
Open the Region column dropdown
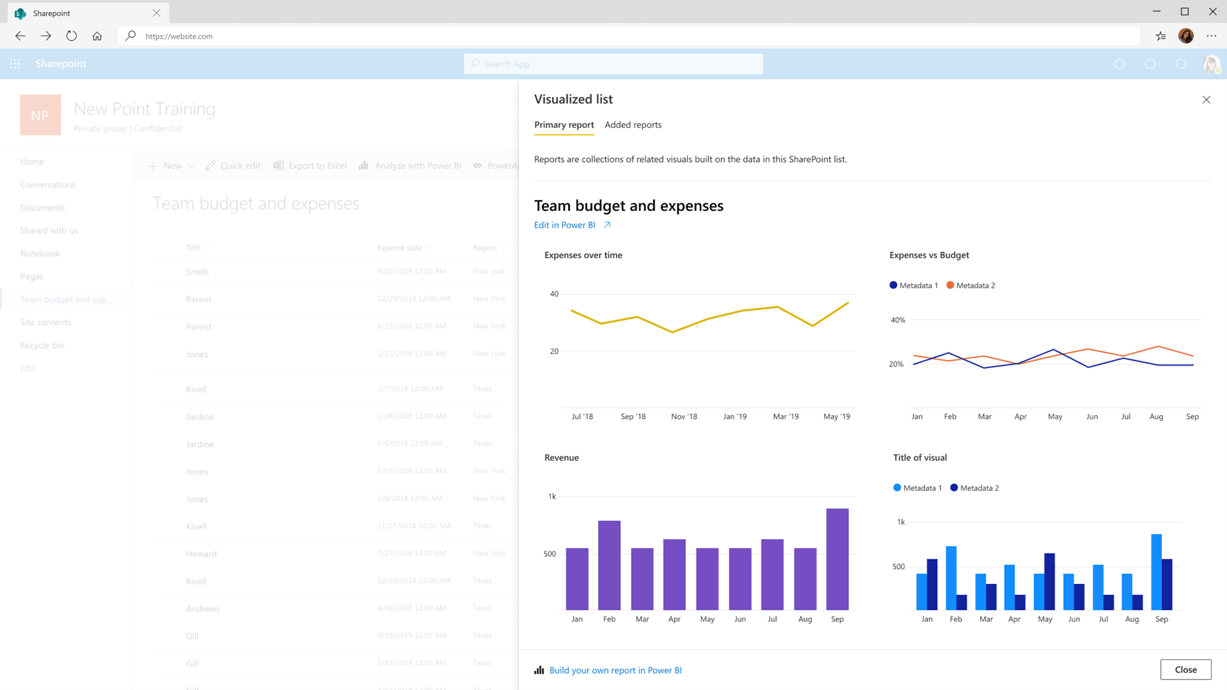pyautogui.click(x=491, y=247)
